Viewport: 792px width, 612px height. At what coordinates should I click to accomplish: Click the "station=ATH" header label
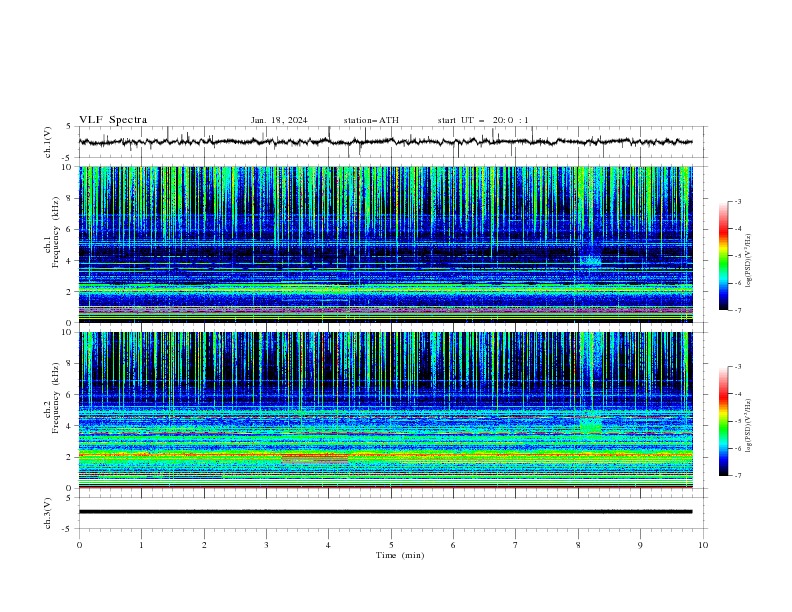click(x=371, y=120)
